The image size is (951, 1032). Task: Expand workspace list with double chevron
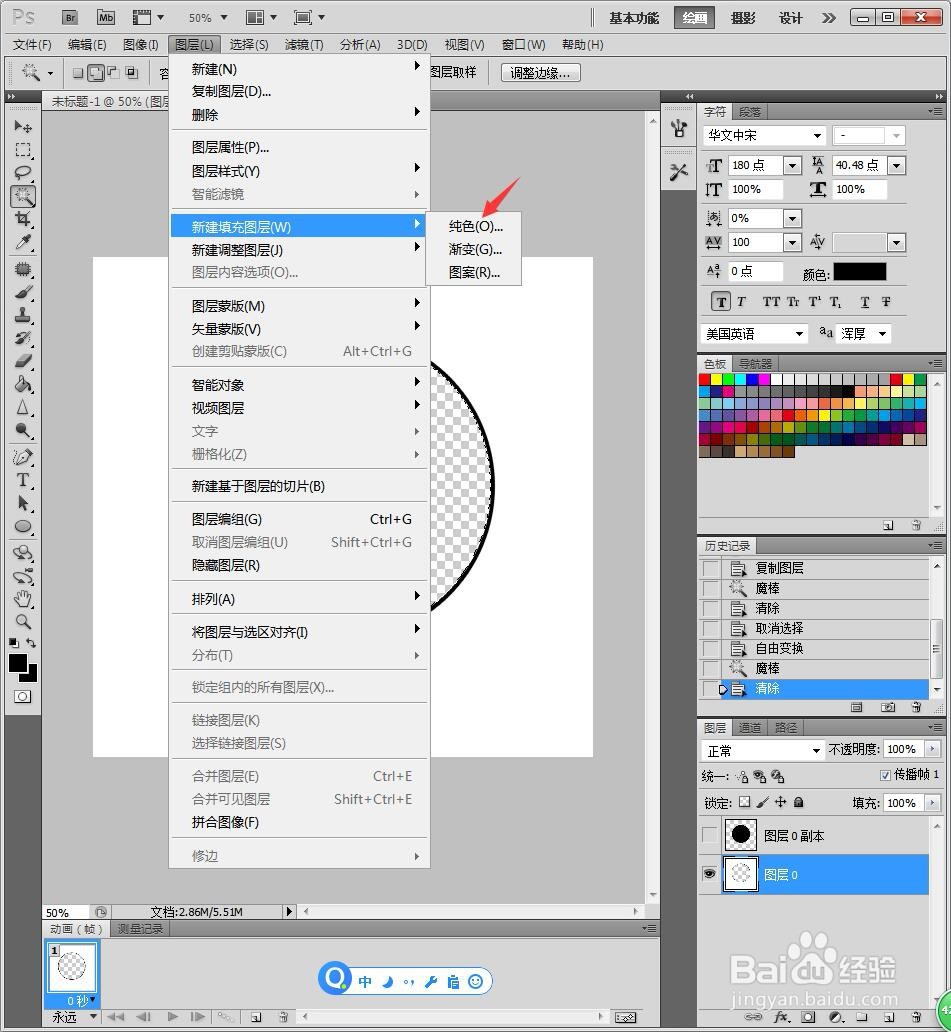pos(829,18)
